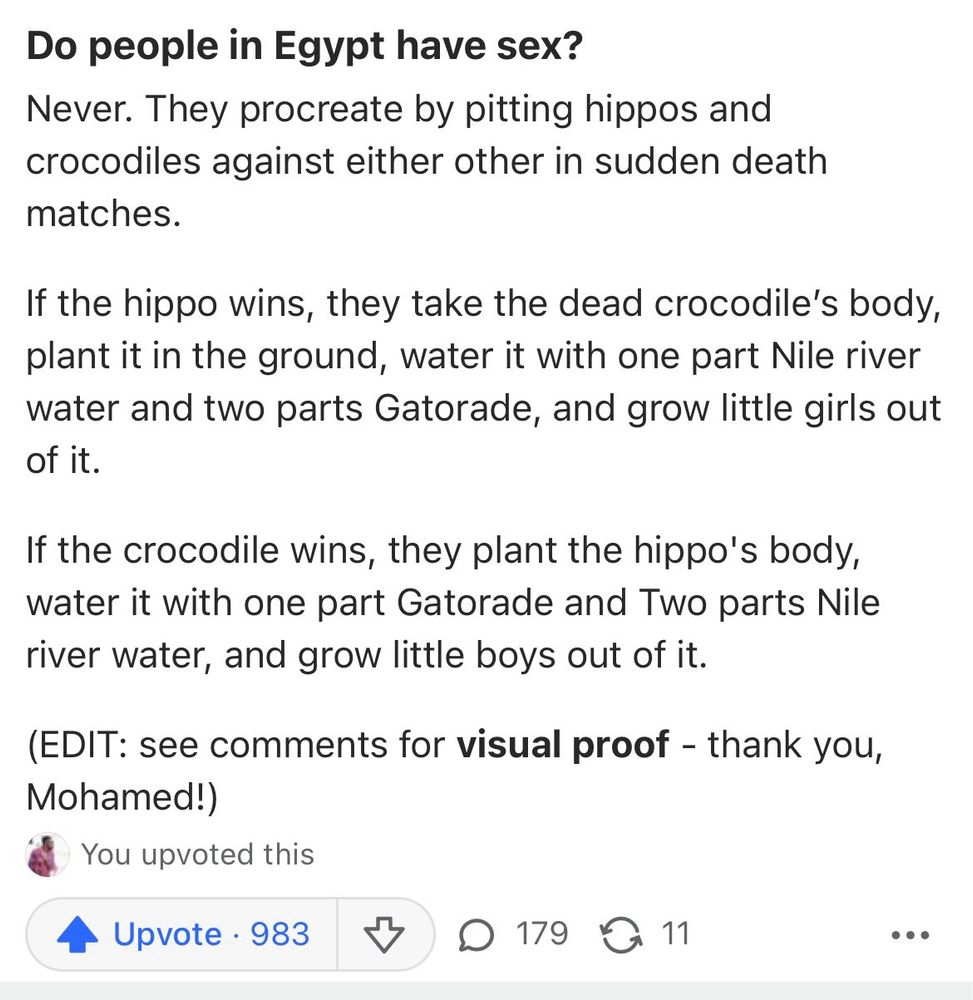Open question "Do people in Egypt have sex?"
Viewport: 973px width, 1000px height.
304,46
